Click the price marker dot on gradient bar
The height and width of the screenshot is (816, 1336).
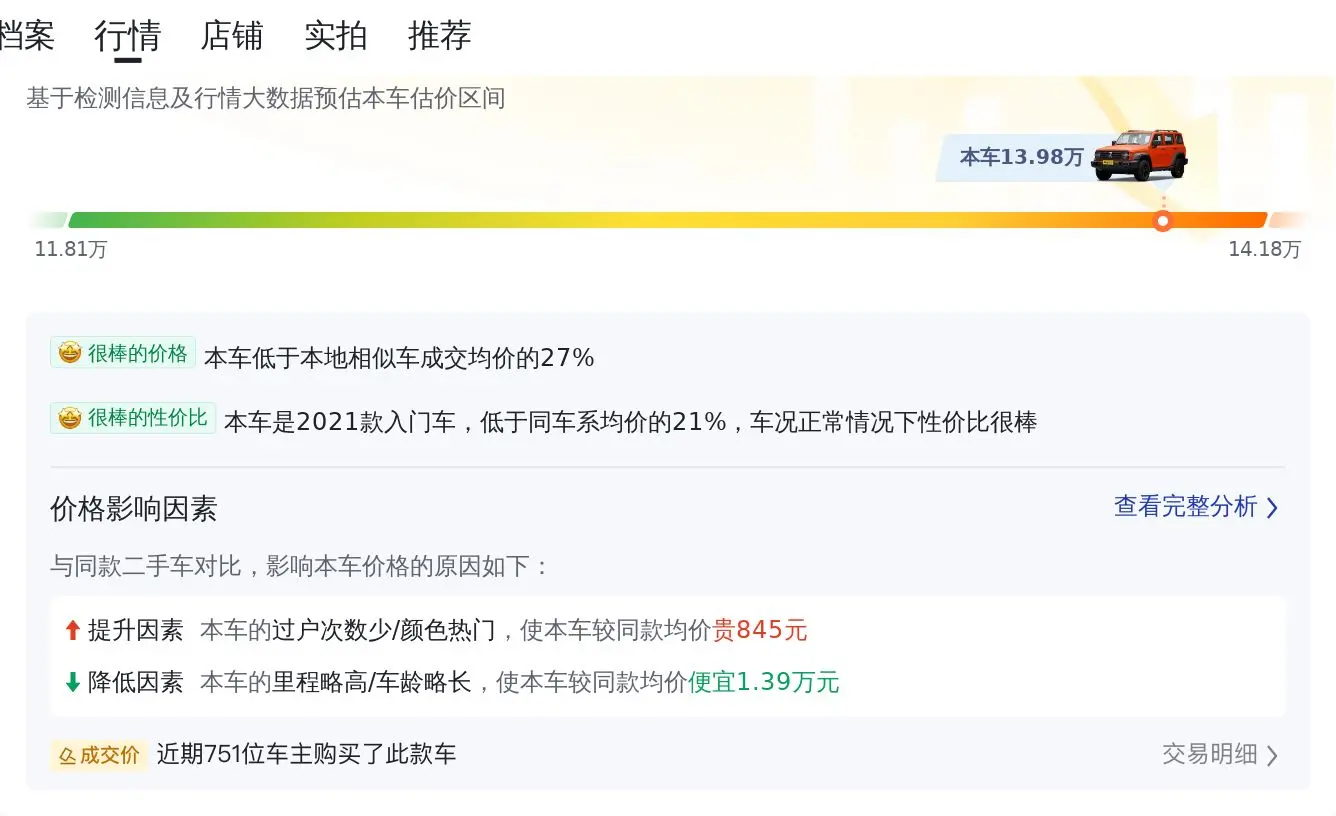coord(1162,221)
